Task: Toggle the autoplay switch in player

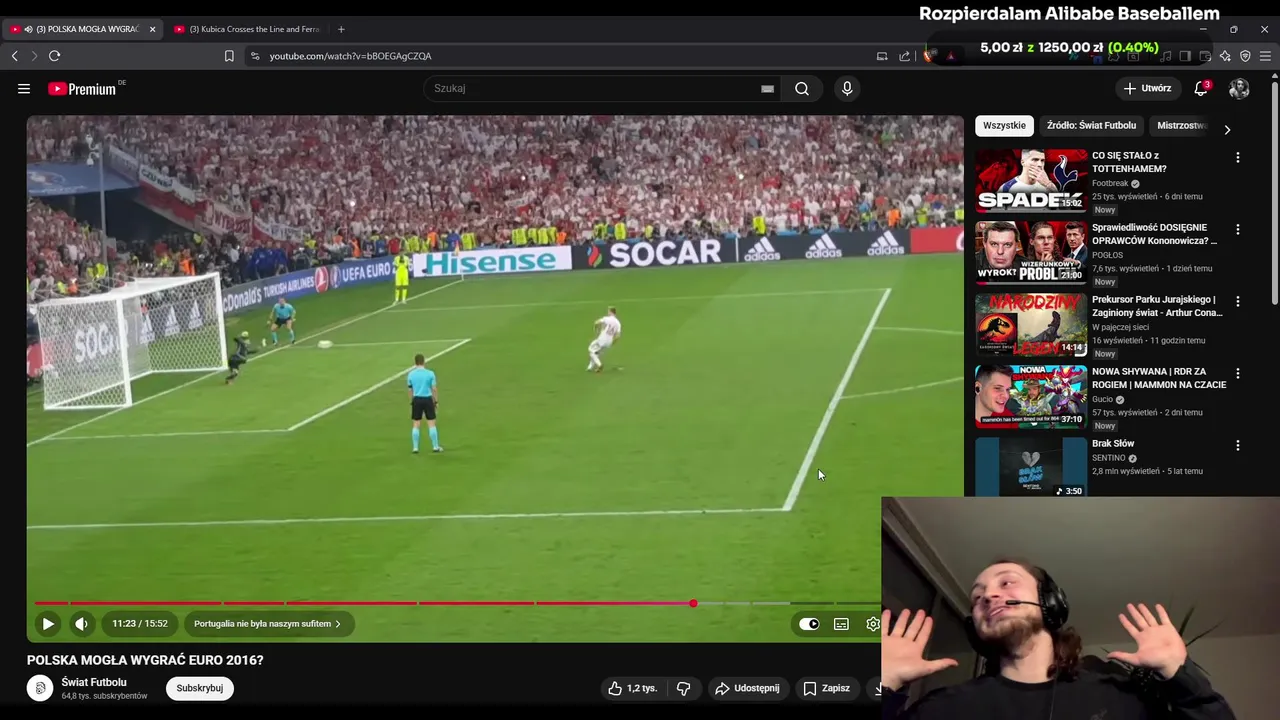Action: (809, 624)
